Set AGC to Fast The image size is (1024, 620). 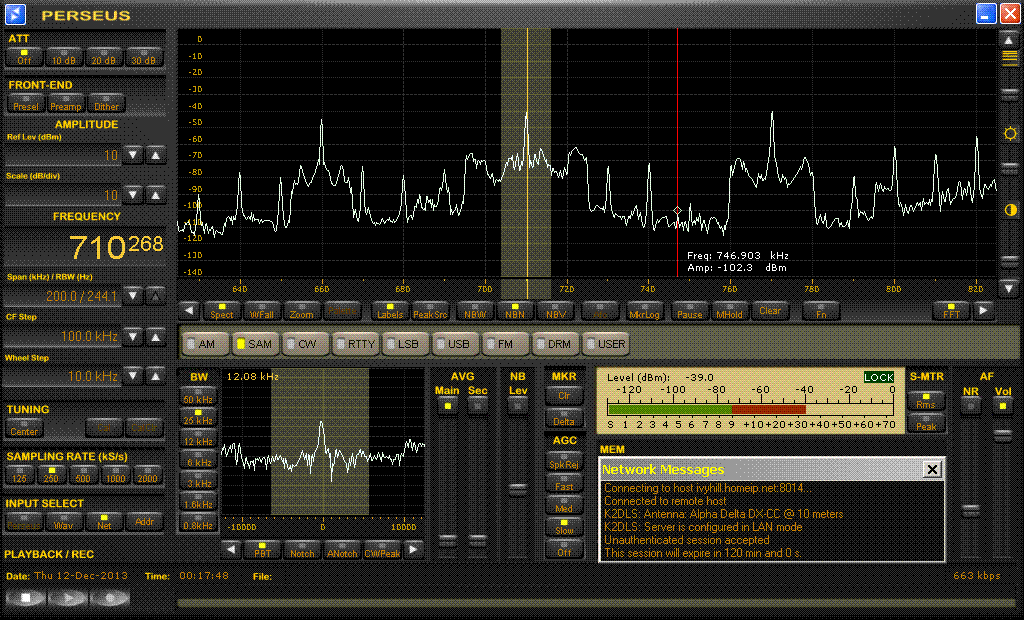click(564, 483)
